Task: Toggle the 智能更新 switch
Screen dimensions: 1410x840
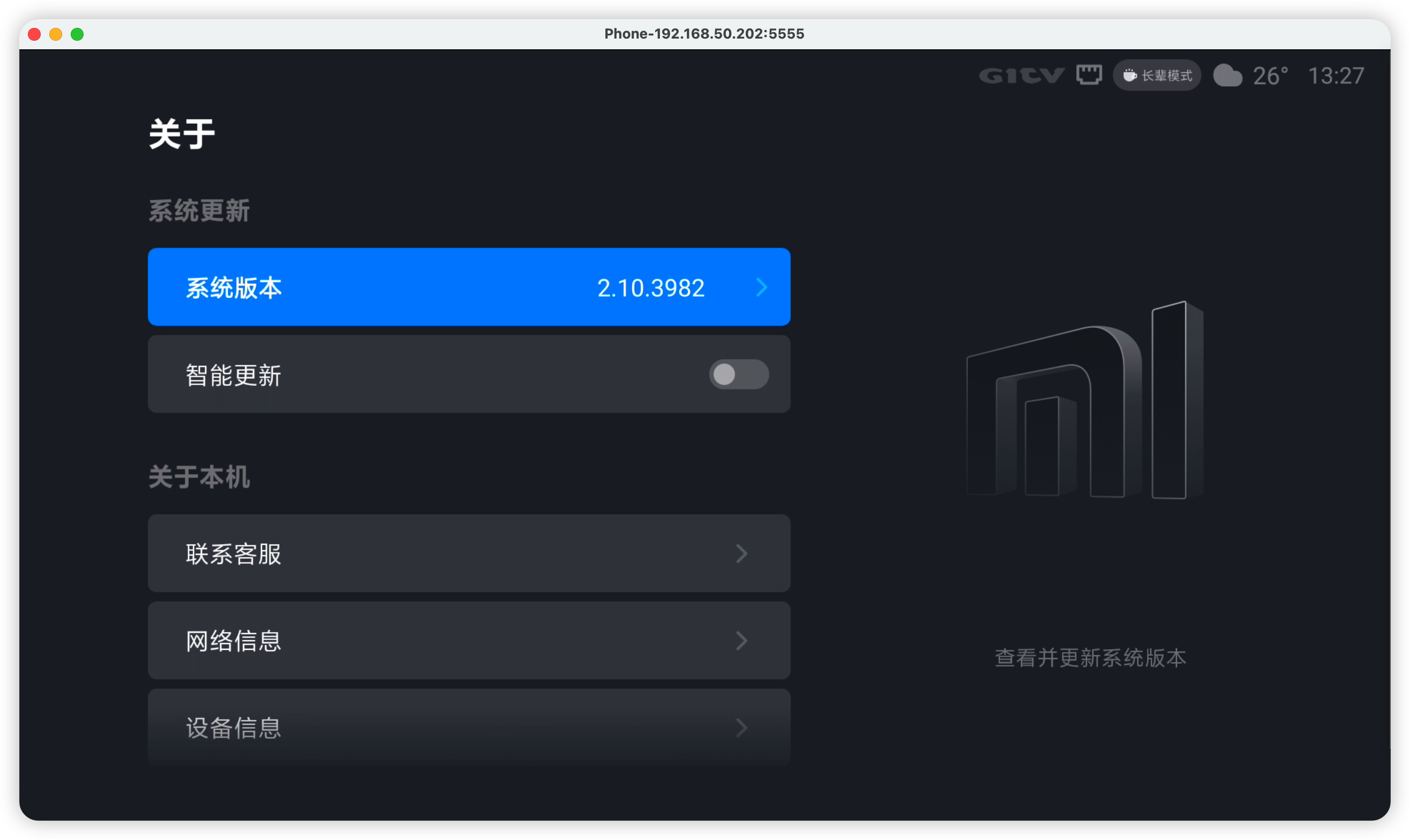Action: pyautogui.click(x=738, y=374)
